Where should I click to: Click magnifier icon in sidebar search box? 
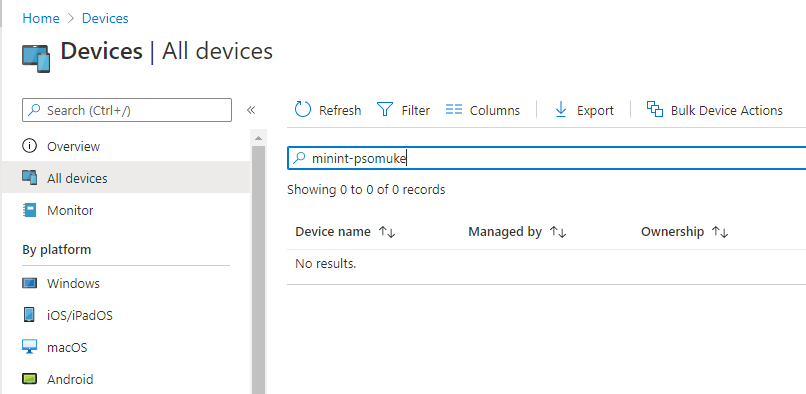pyautogui.click(x=34, y=110)
